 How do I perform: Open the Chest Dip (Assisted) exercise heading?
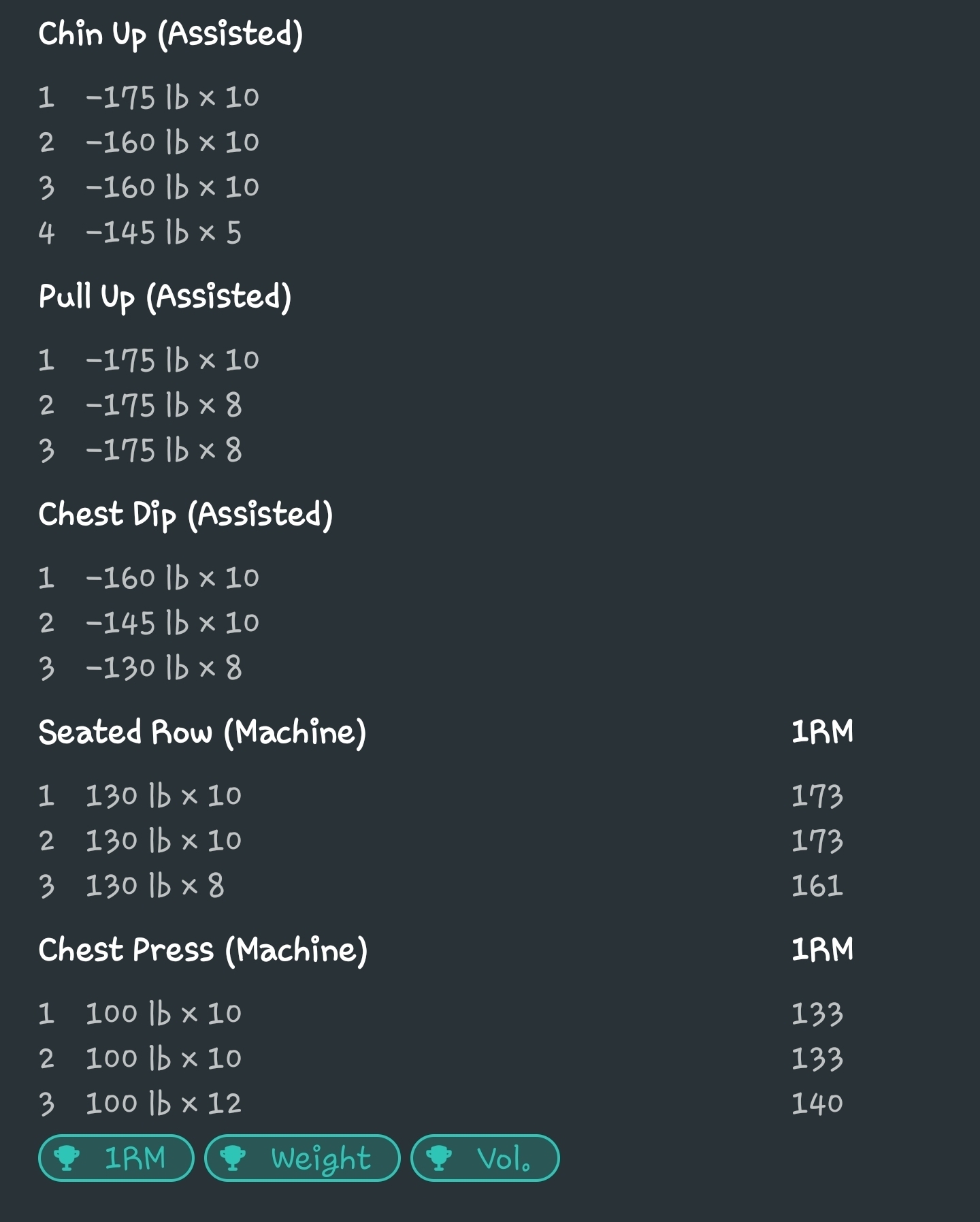click(x=185, y=515)
